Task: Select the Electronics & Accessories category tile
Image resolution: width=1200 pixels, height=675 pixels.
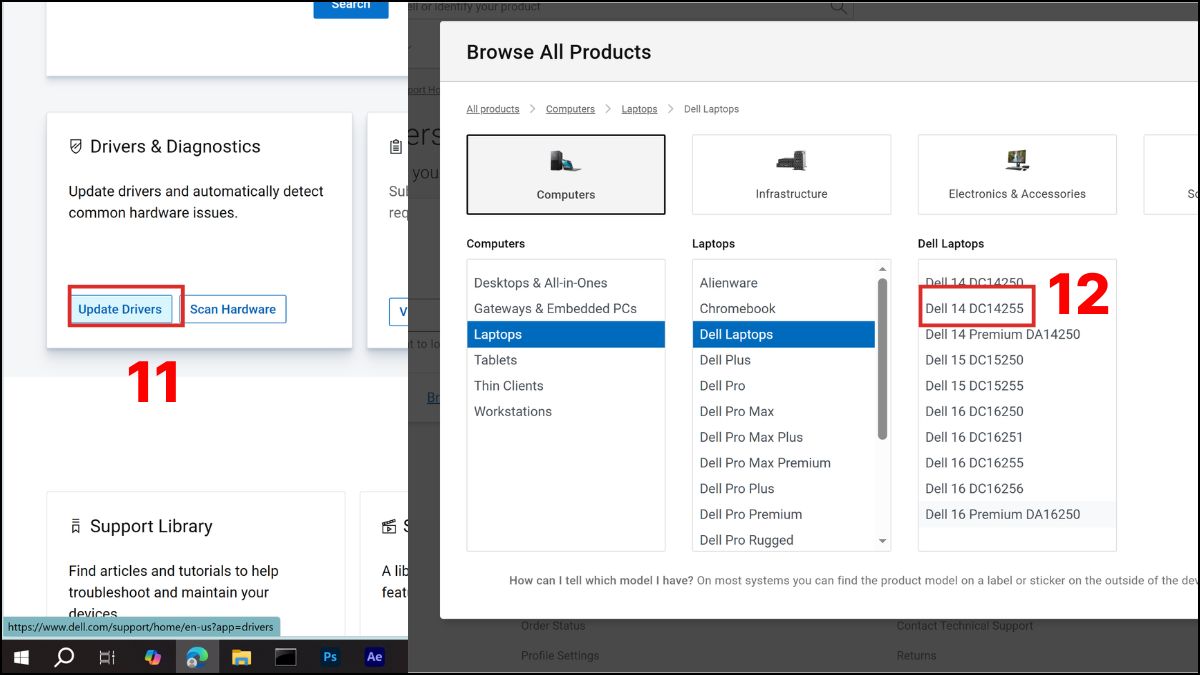Action: [1017, 174]
